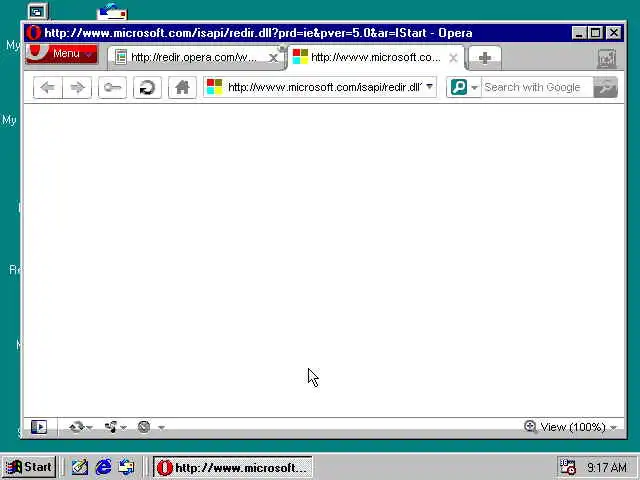Image resolution: width=640 pixels, height=480 pixels.
Task: Open a new tab with the plus button
Action: tap(484, 58)
